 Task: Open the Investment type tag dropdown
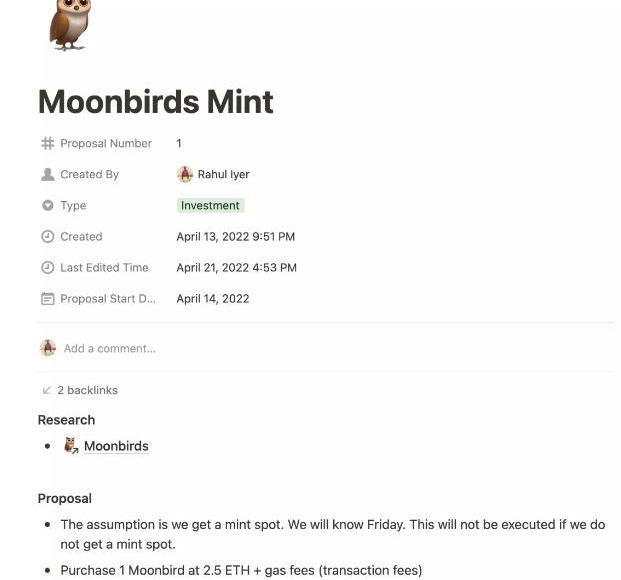[x=210, y=206]
